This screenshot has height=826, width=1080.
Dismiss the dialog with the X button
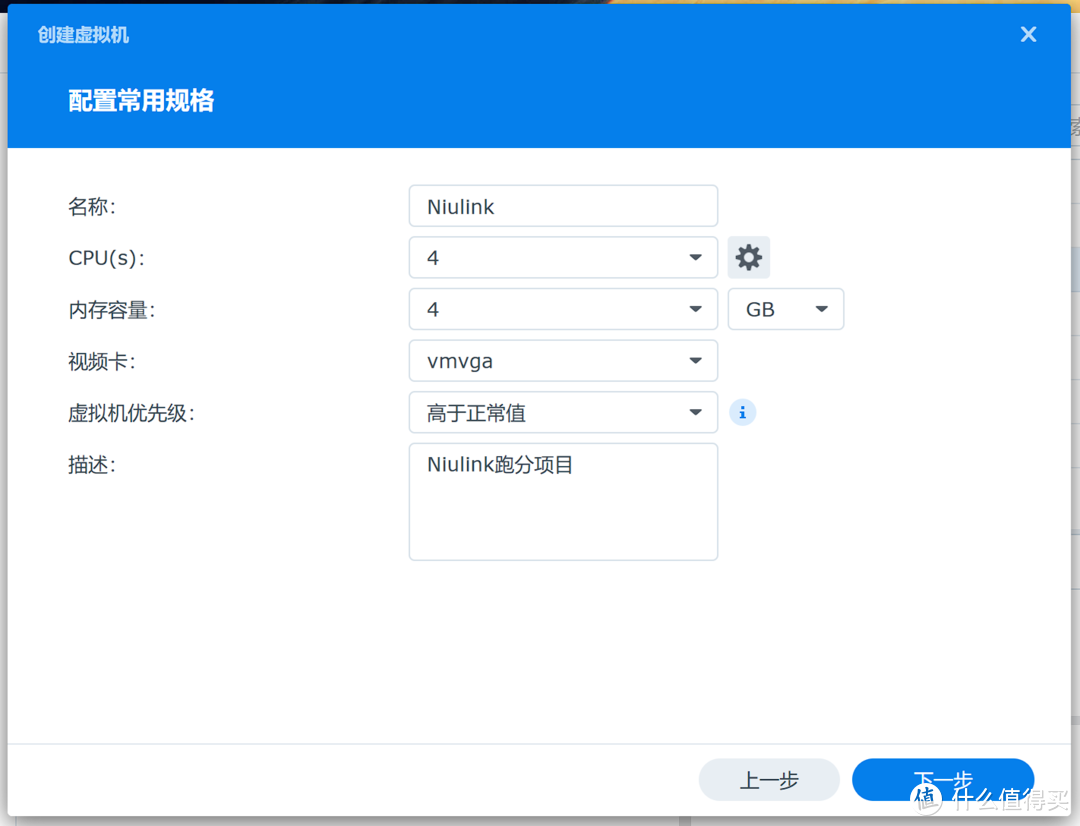1028,34
